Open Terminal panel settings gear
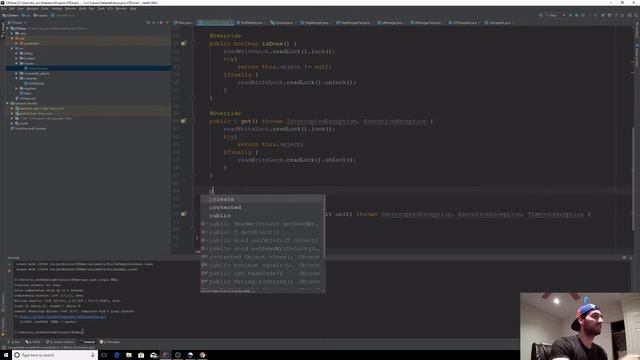 click(x=624, y=258)
